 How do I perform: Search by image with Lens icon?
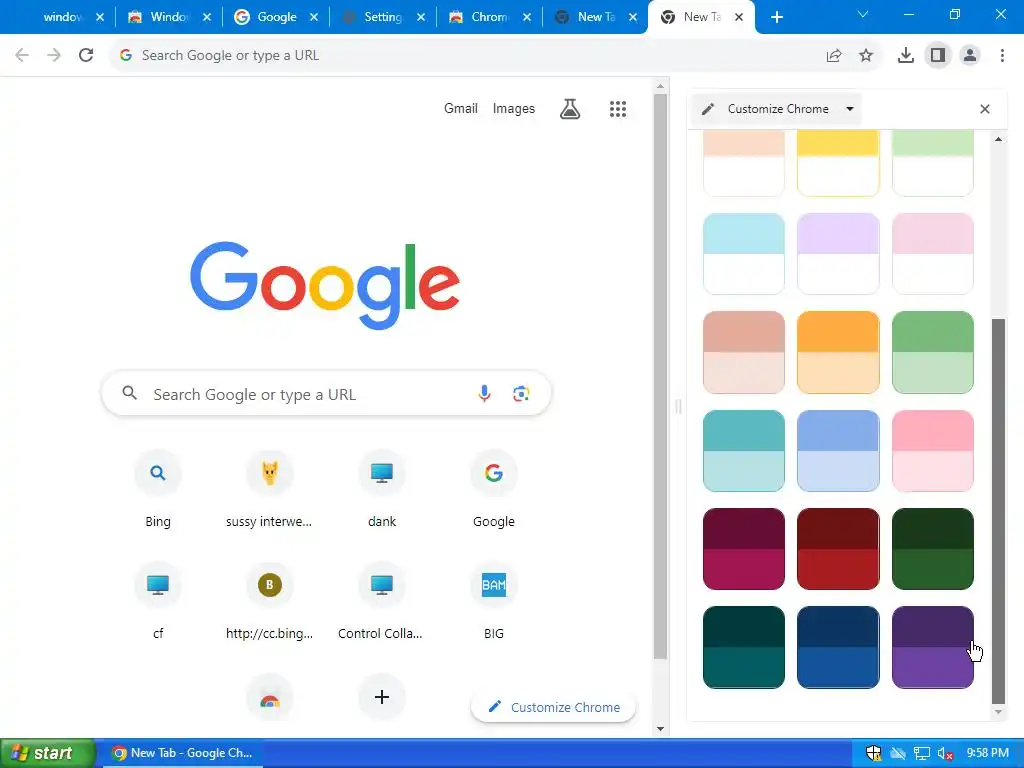(521, 394)
